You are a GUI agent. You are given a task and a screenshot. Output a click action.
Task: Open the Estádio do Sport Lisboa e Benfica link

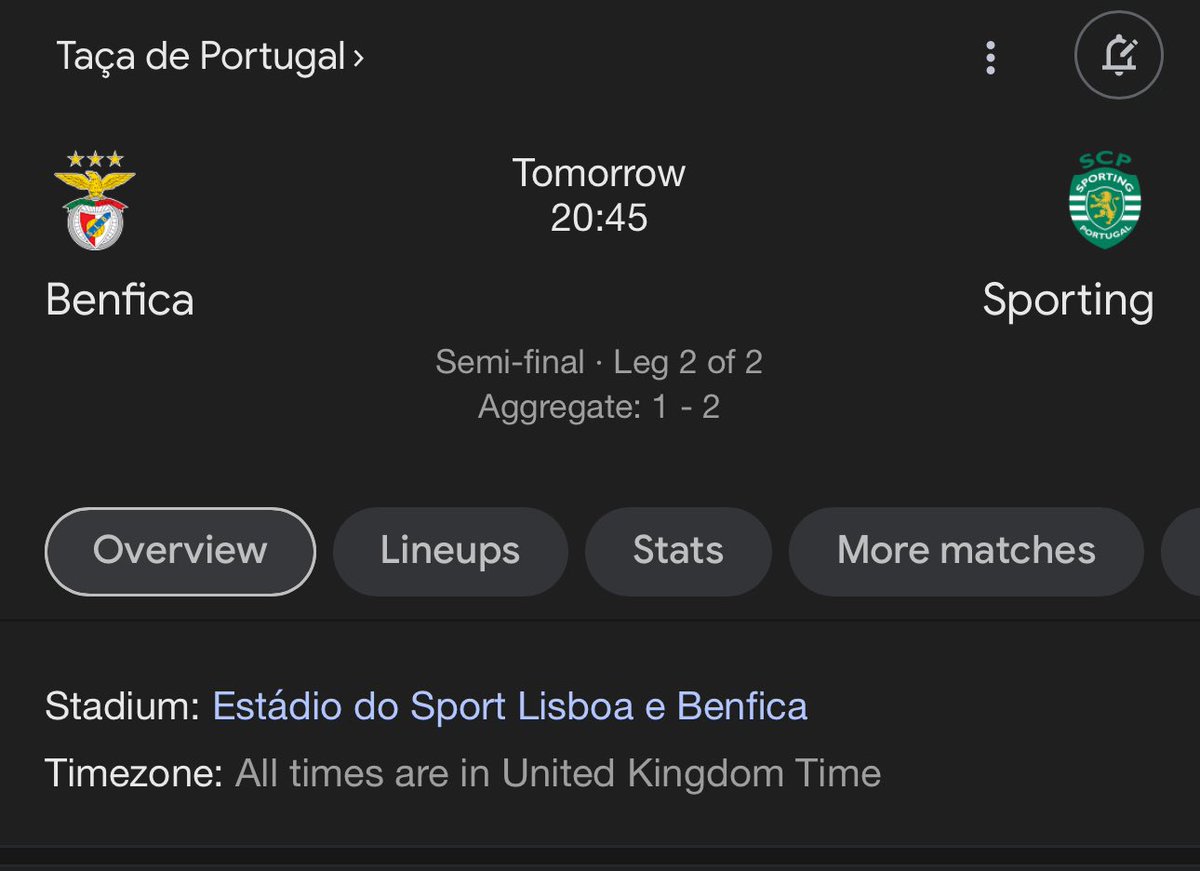(510, 706)
